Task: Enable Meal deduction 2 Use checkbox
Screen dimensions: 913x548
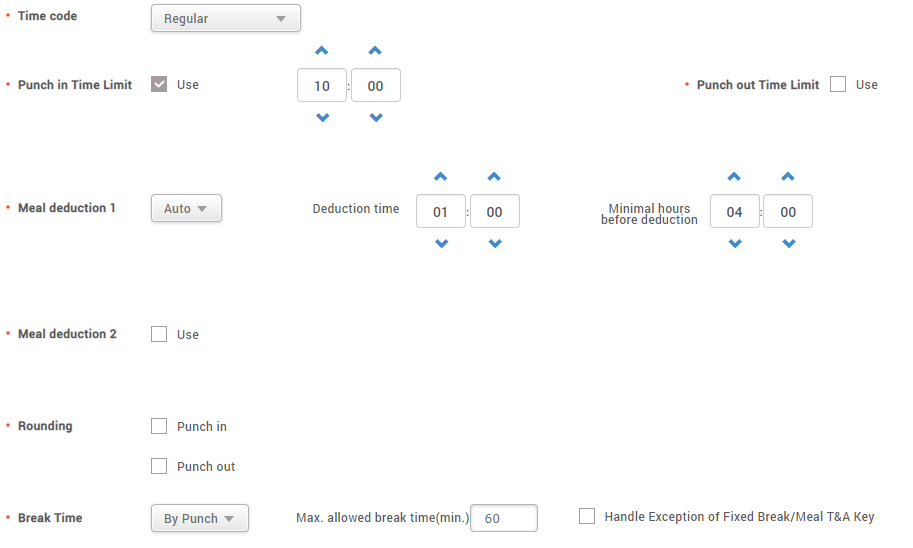Action: (159, 334)
